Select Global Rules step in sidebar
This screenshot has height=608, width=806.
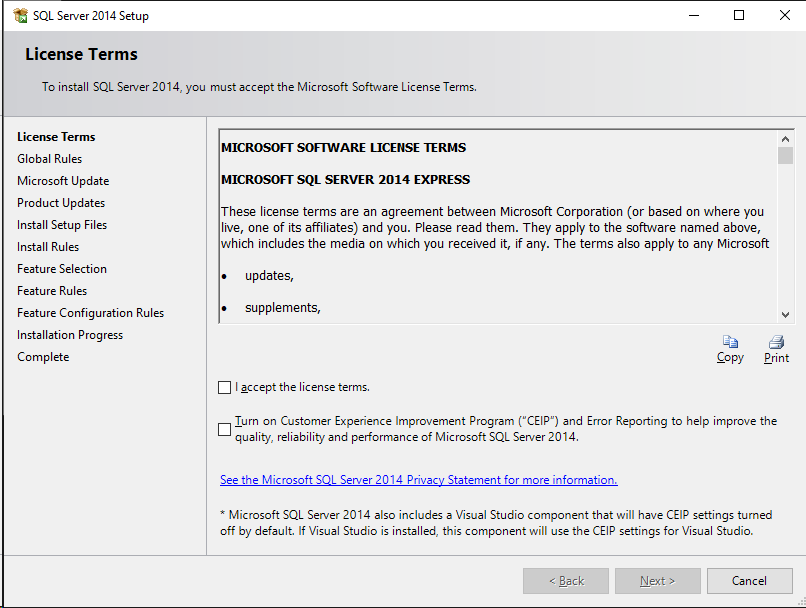coord(49,159)
